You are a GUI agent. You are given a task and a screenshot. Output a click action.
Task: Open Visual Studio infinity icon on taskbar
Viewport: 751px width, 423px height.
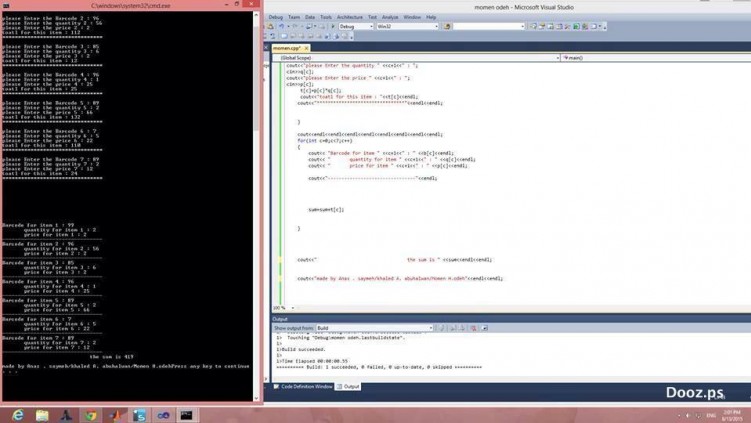point(163,415)
